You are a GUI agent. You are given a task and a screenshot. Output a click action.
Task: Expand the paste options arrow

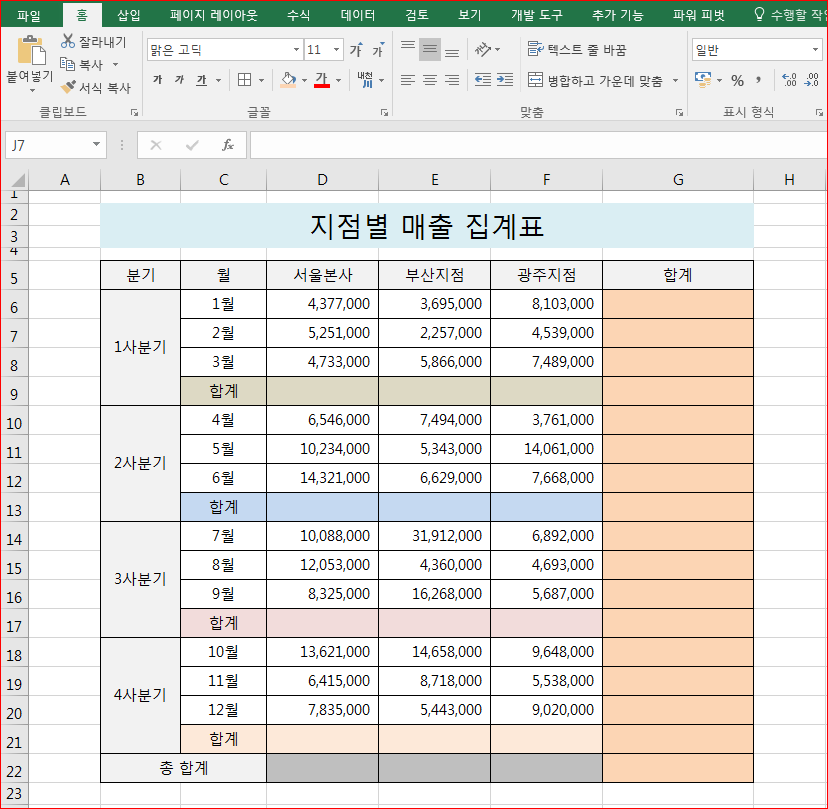click(x=32, y=90)
